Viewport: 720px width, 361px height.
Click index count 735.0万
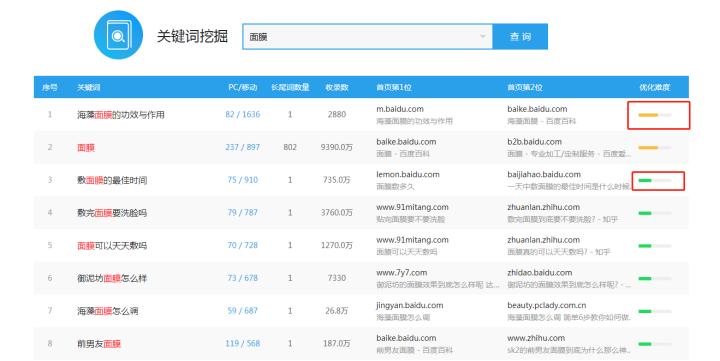pos(337,180)
